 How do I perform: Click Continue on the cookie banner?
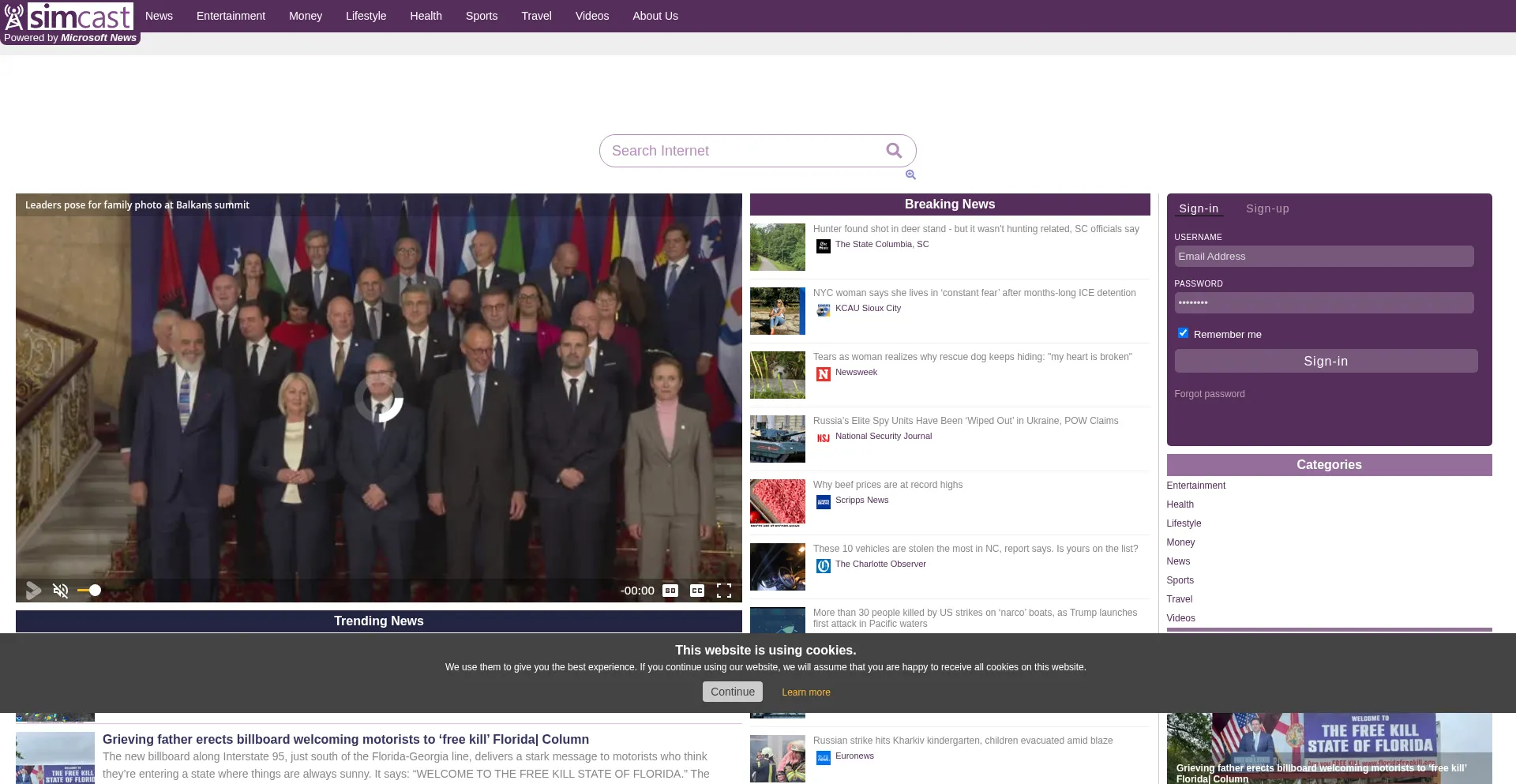pyautogui.click(x=732, y=692)
